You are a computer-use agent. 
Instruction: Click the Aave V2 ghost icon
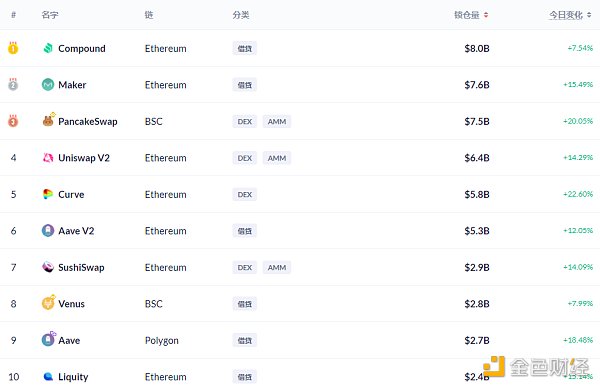48,230
